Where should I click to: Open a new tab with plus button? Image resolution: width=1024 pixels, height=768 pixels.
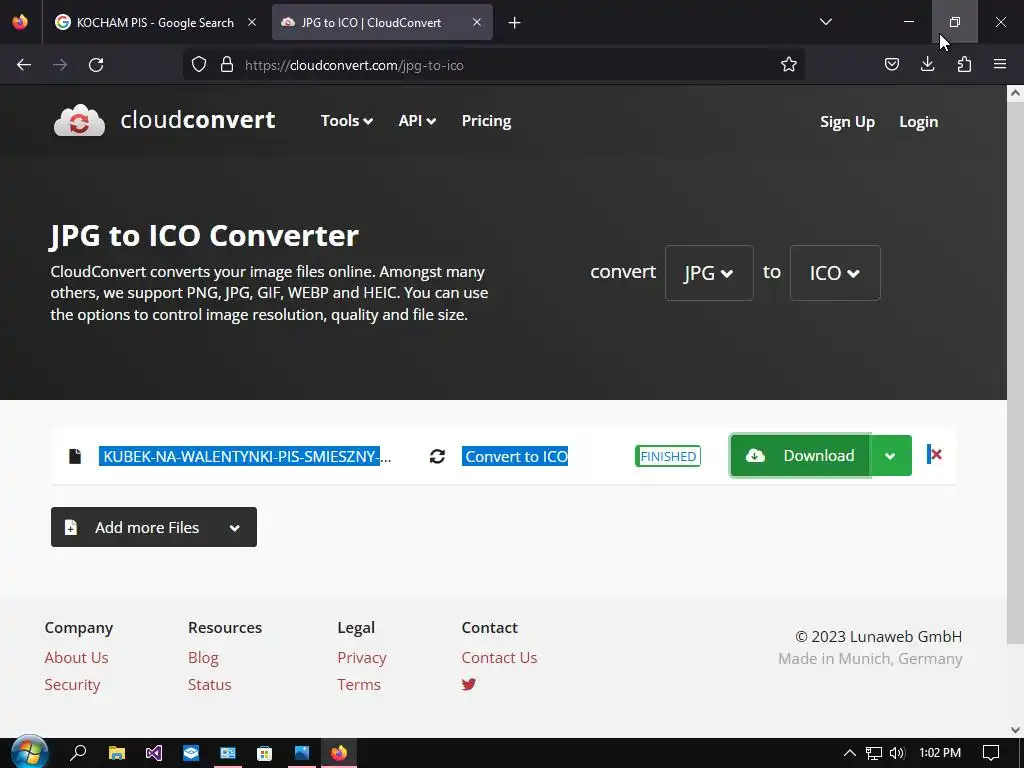[x=515, y=23]
